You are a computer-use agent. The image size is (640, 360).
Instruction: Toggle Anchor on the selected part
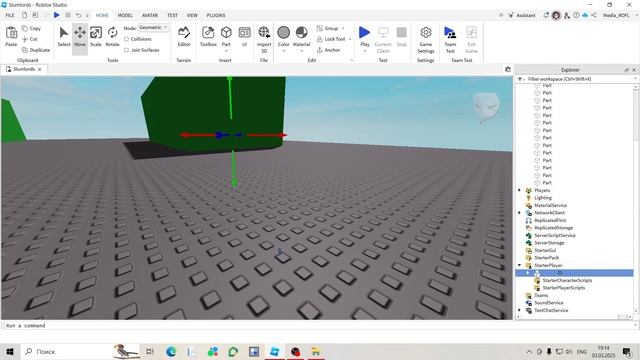click(328, 50)
